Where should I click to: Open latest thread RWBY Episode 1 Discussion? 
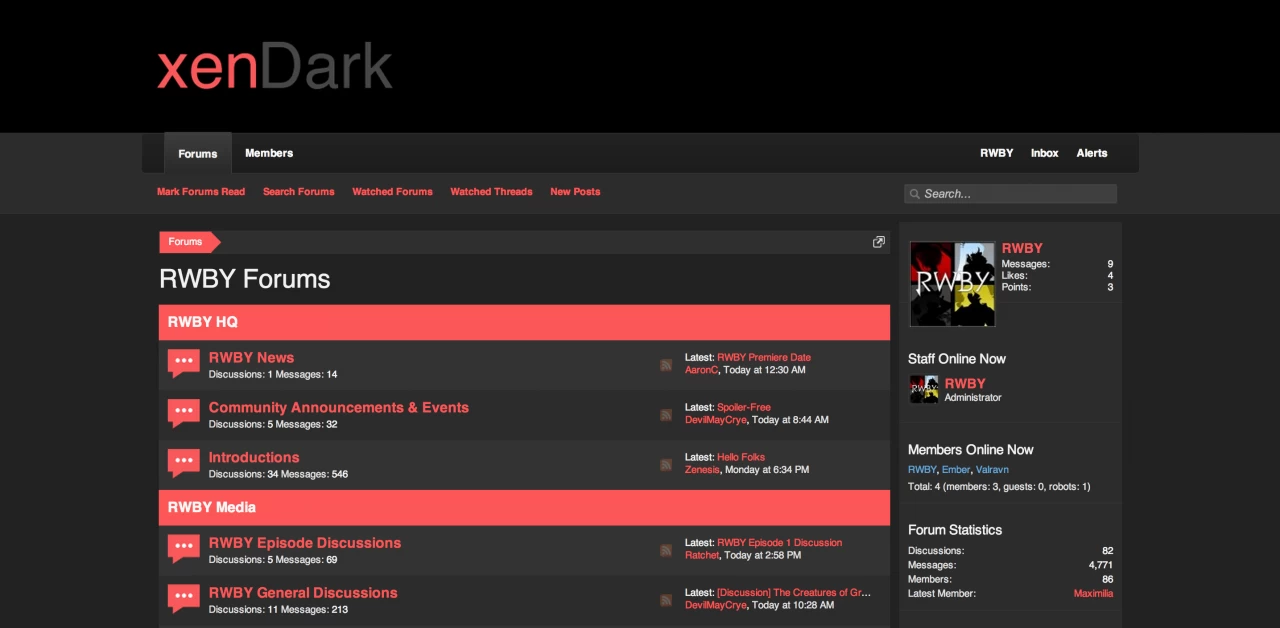pos(780,542)
